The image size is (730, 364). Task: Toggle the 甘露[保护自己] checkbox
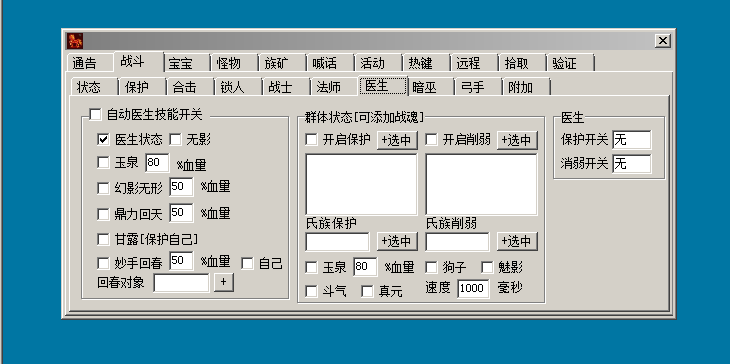click(x=103, y=239)
